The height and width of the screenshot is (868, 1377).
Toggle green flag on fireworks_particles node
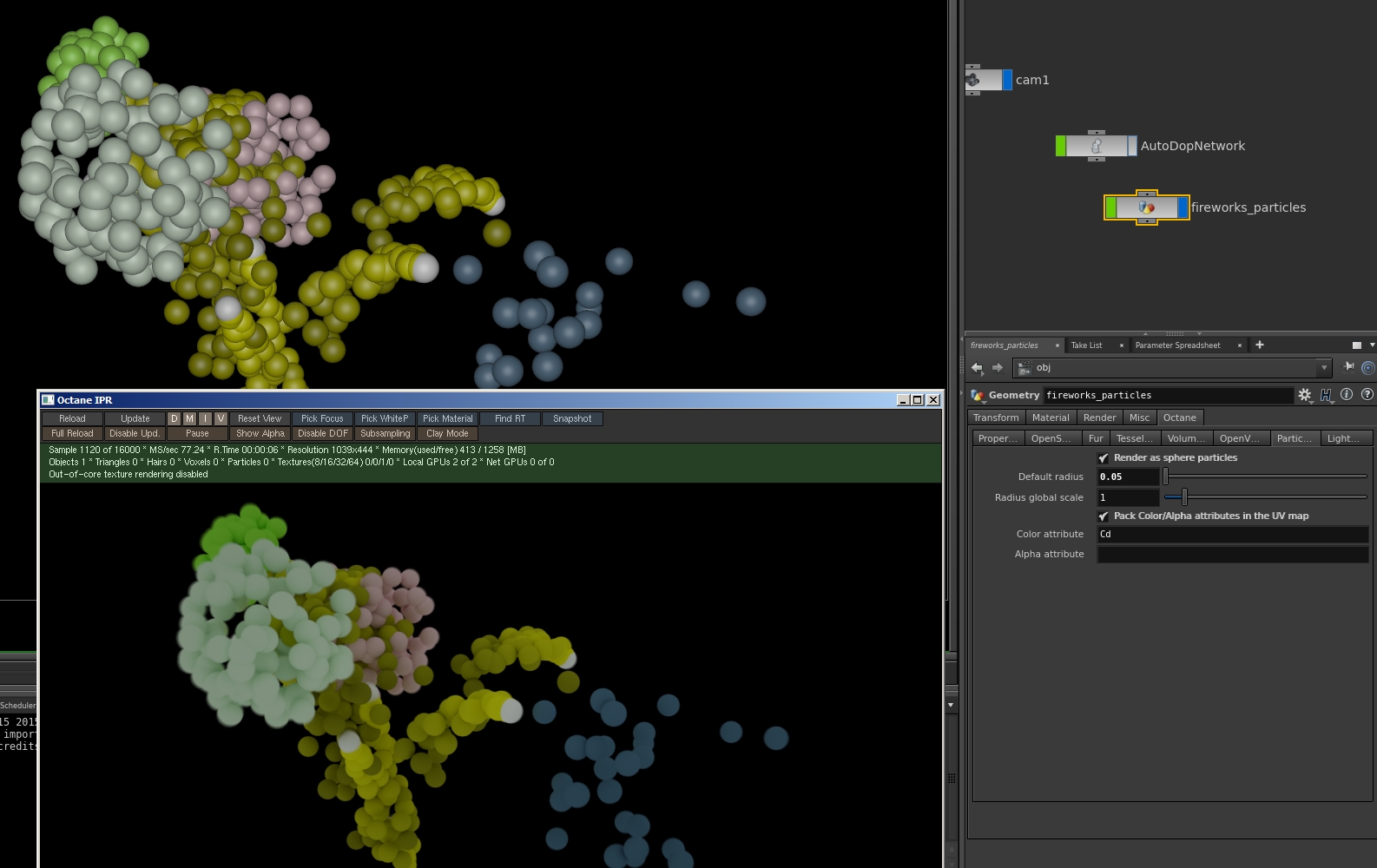pos(1111,207)
